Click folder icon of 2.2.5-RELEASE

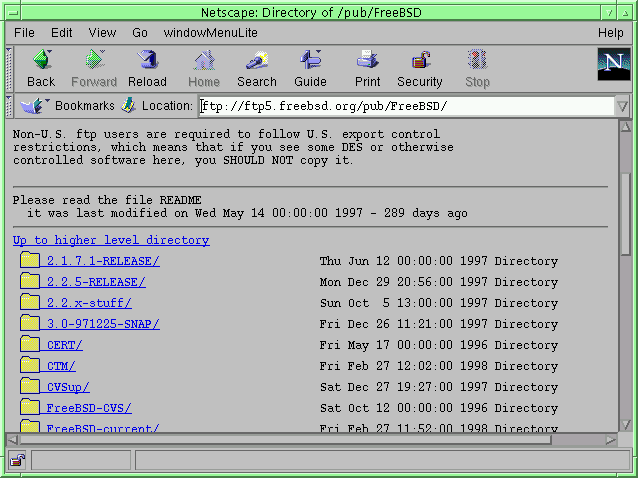(x=30, y=281)
